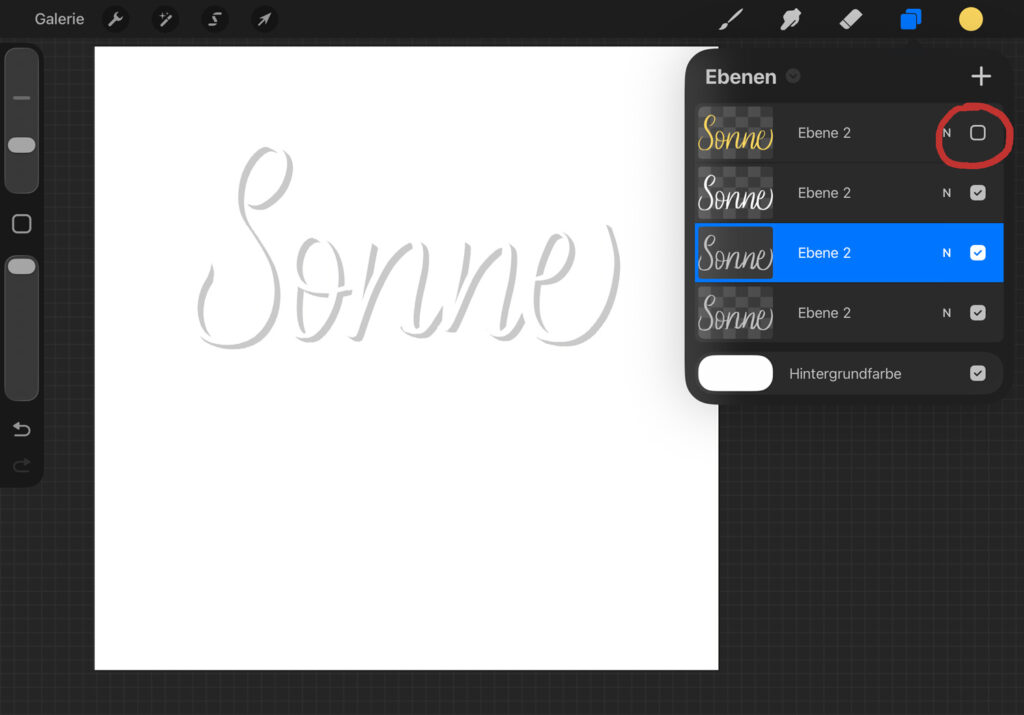
Task: Enable visibility of yellow Sonne layer
Action: pos(977,133)
